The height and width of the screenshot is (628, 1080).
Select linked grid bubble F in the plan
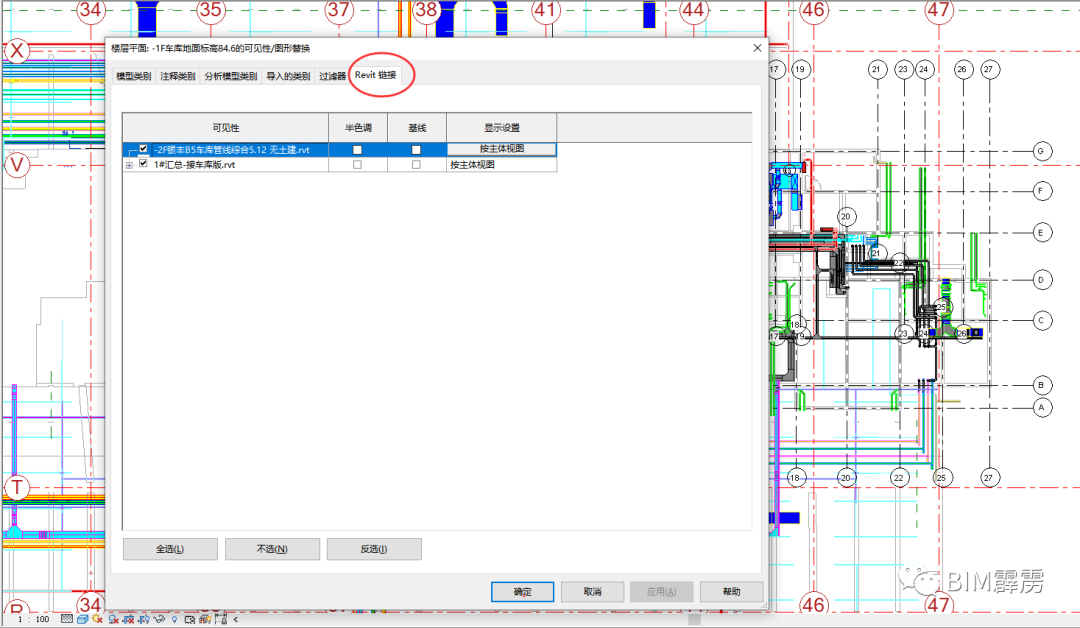(1041, 191)
